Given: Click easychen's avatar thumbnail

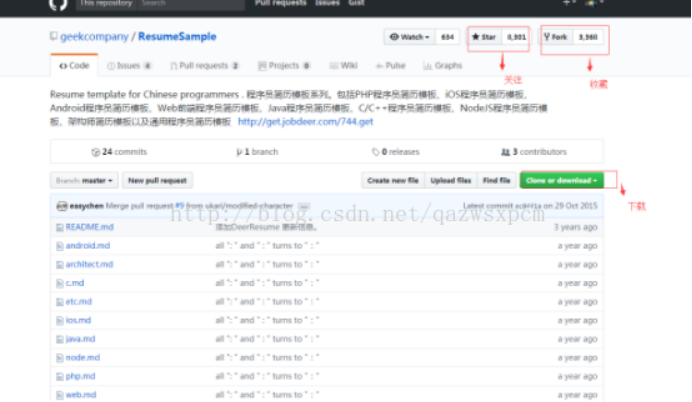Looking at the screenshot, I should [62, 206].
